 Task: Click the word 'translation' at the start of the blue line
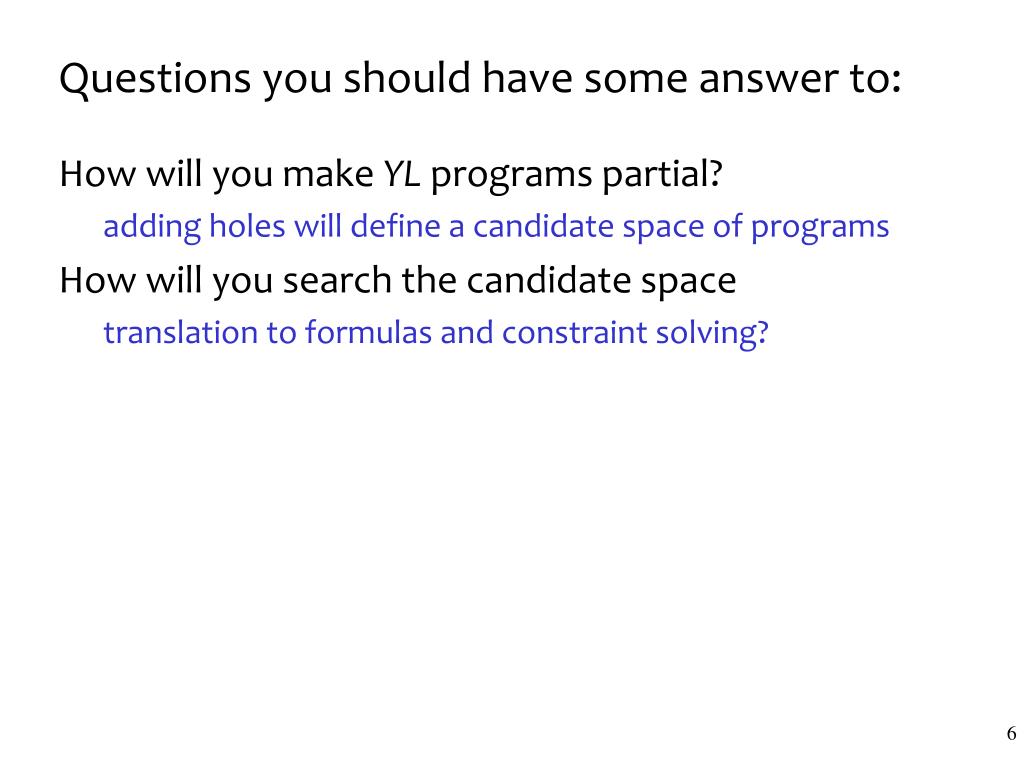180,332
